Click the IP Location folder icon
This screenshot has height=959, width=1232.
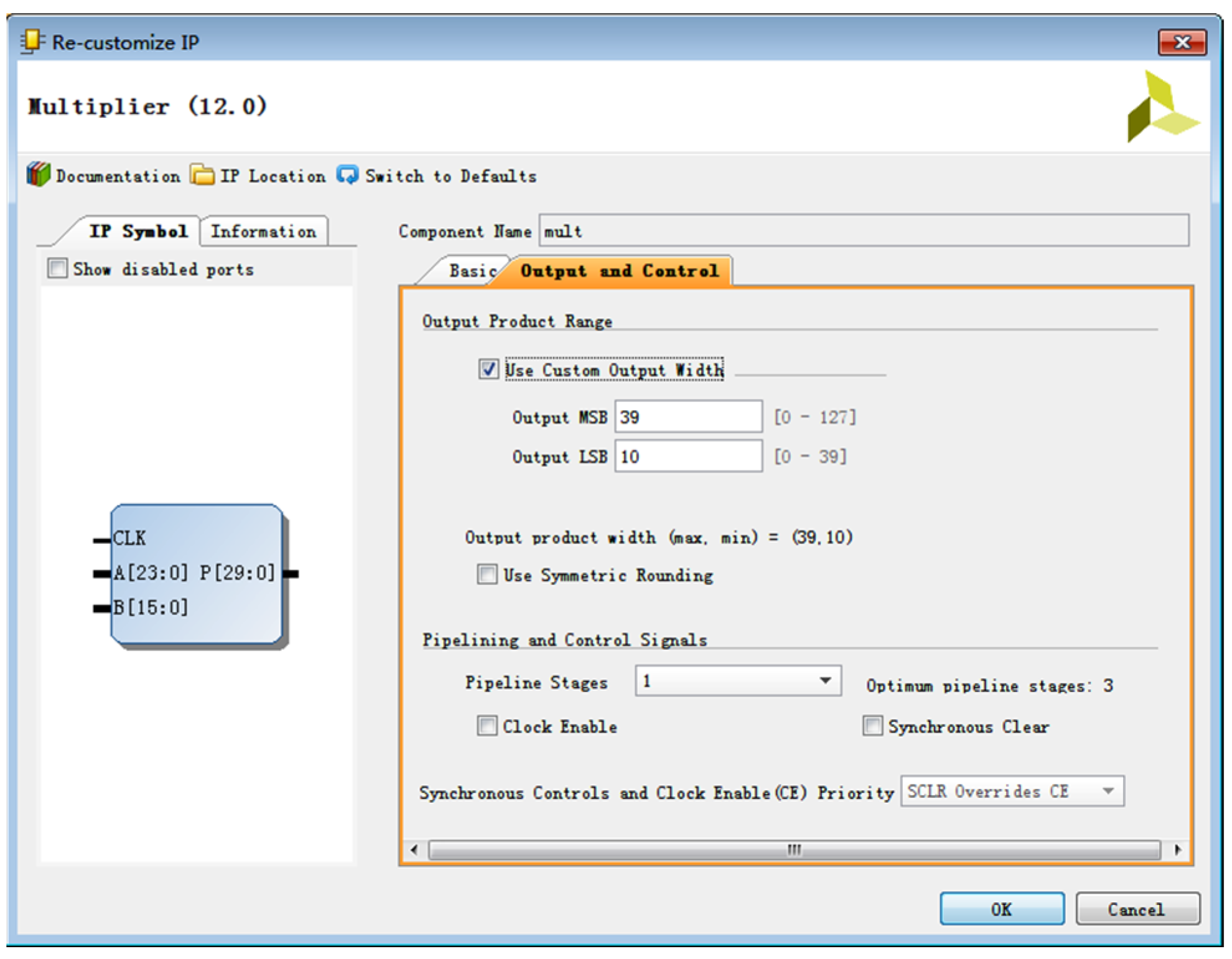[x=202, y=175]
